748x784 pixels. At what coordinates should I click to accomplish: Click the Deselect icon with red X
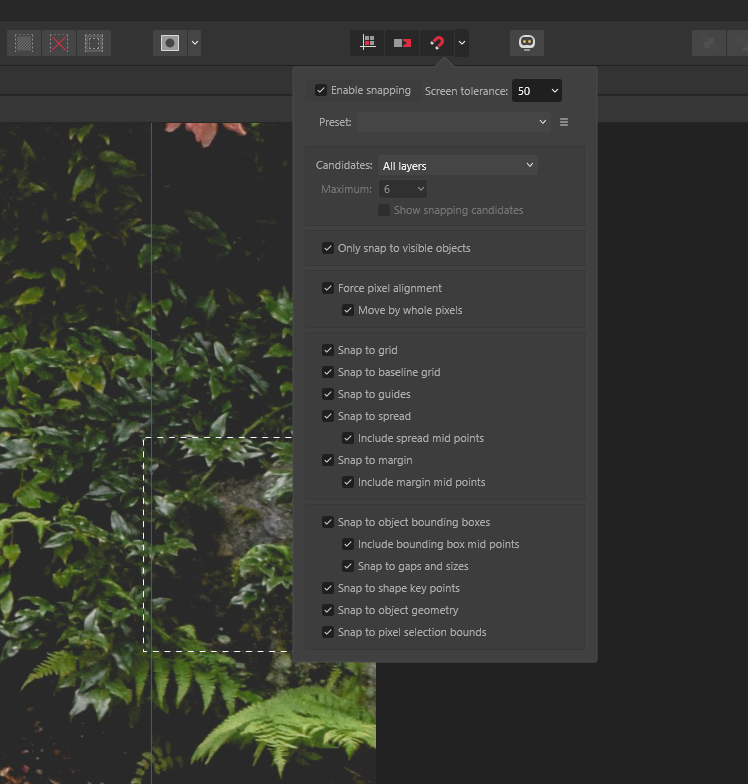(x=59, y=43)
